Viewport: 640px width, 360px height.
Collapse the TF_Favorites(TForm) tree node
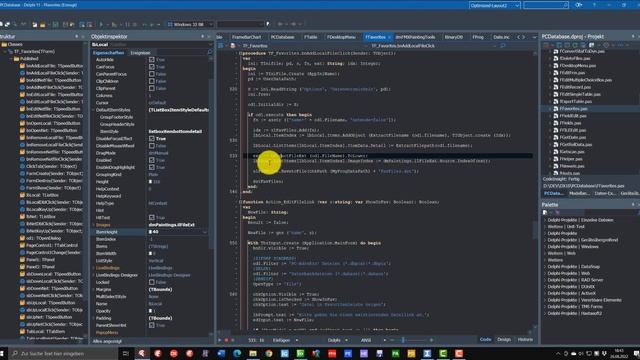5,52
